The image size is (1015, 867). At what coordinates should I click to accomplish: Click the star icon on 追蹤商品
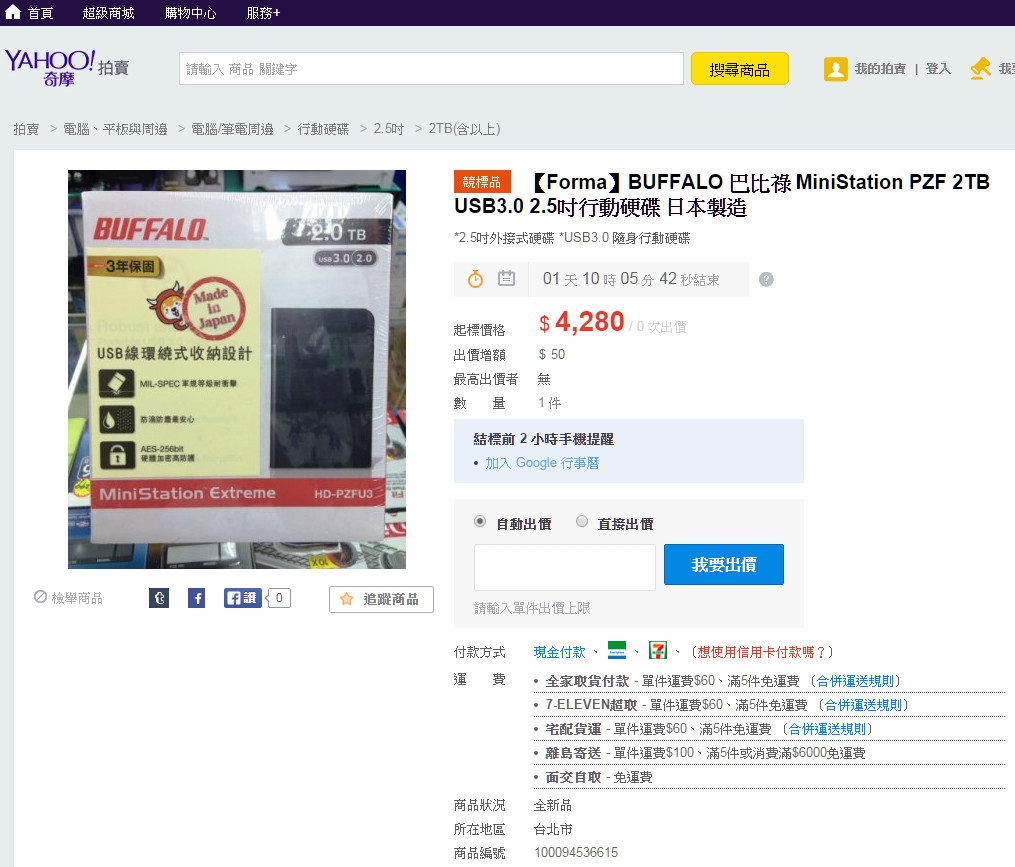point(346,599)
